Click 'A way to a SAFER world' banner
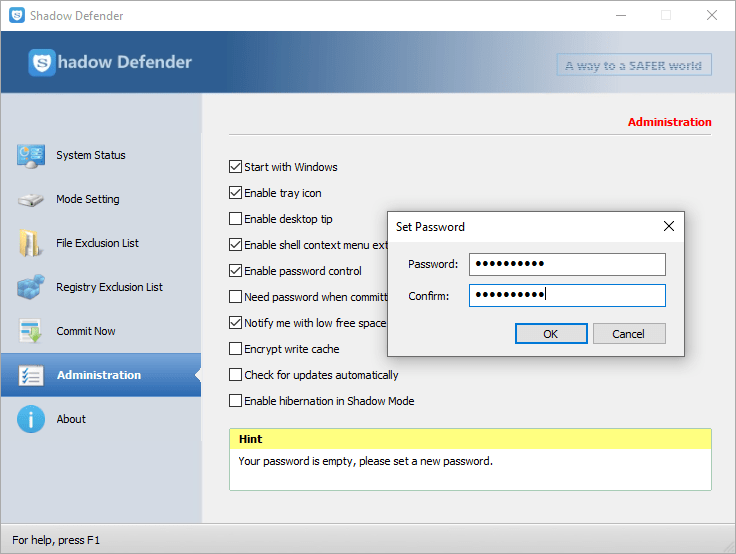This screenshot has height=554, width=736. 634,65
